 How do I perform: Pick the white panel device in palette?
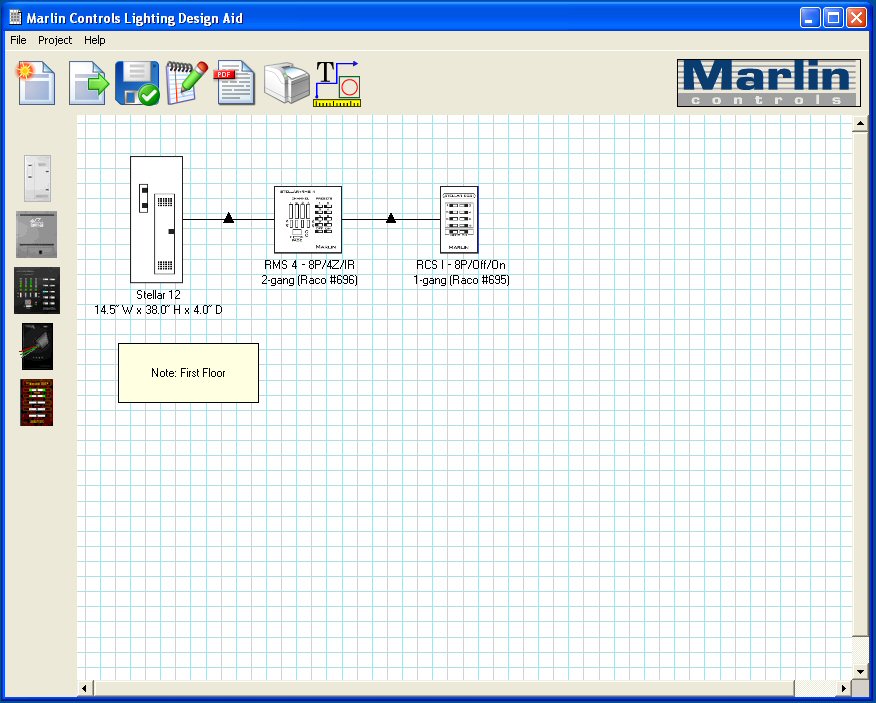pyautogui.click(x=37, y=179)
